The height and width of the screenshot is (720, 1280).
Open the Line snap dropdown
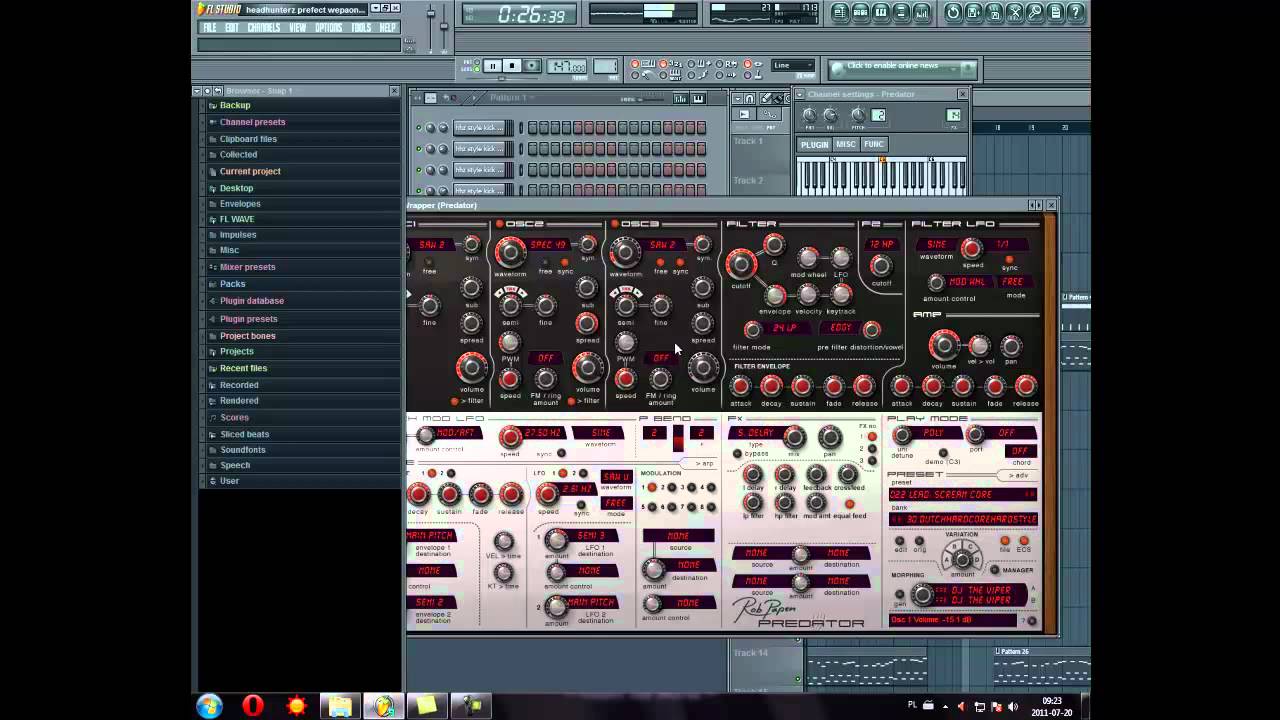792,66
